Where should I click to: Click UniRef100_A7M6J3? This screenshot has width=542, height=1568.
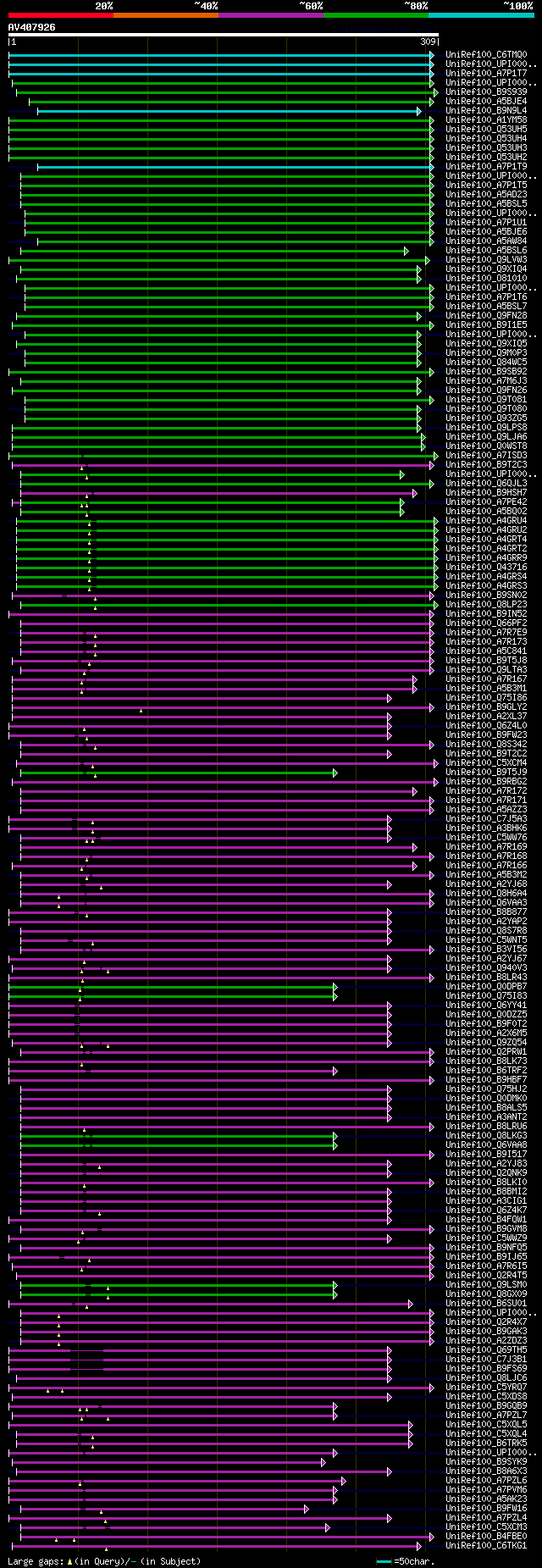pyautogui.click(x=486, y=381)
